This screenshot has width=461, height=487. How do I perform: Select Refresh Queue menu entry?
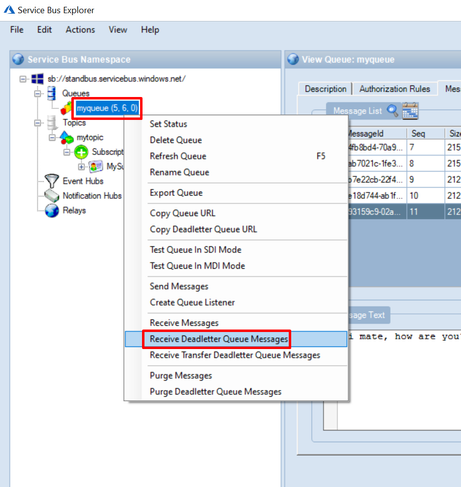click(236, 156)
